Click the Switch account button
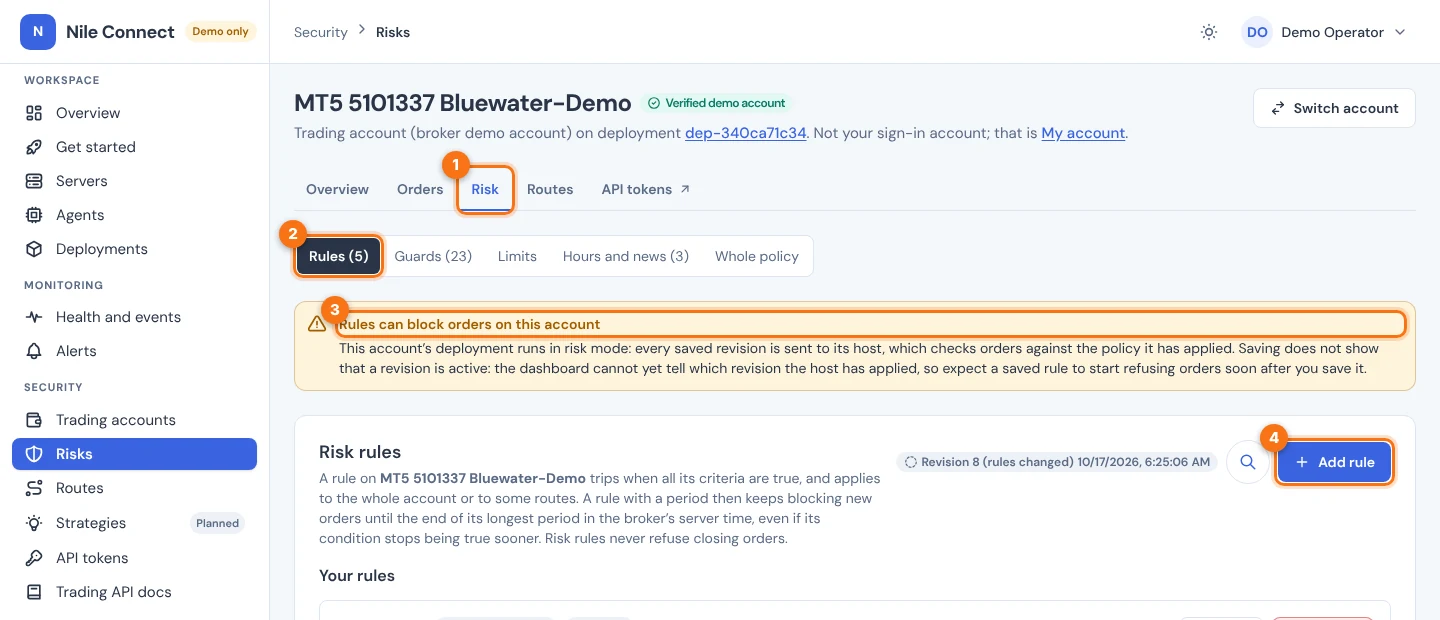This screenshot has width=1440, height=620. [x=1334, y=108]
